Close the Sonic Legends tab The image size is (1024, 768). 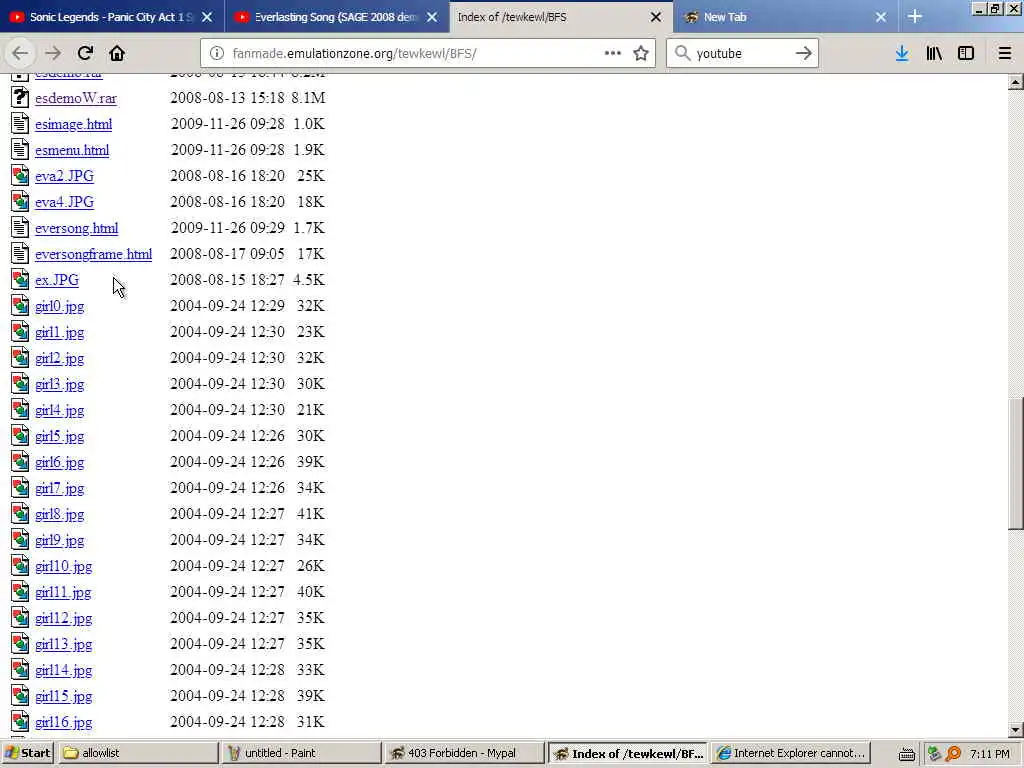207,17
